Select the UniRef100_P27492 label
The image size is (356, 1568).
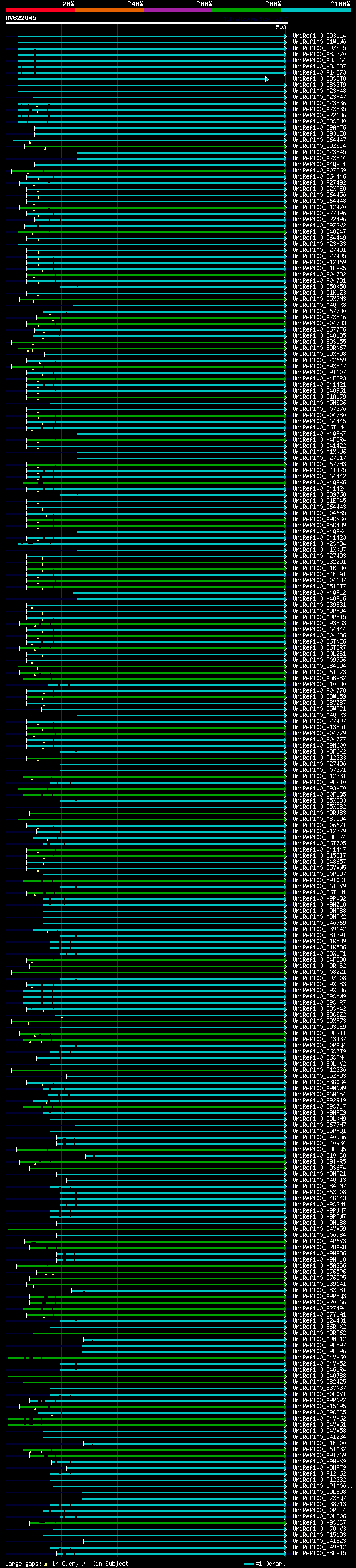pyautogui.click(x=319, y=182)
